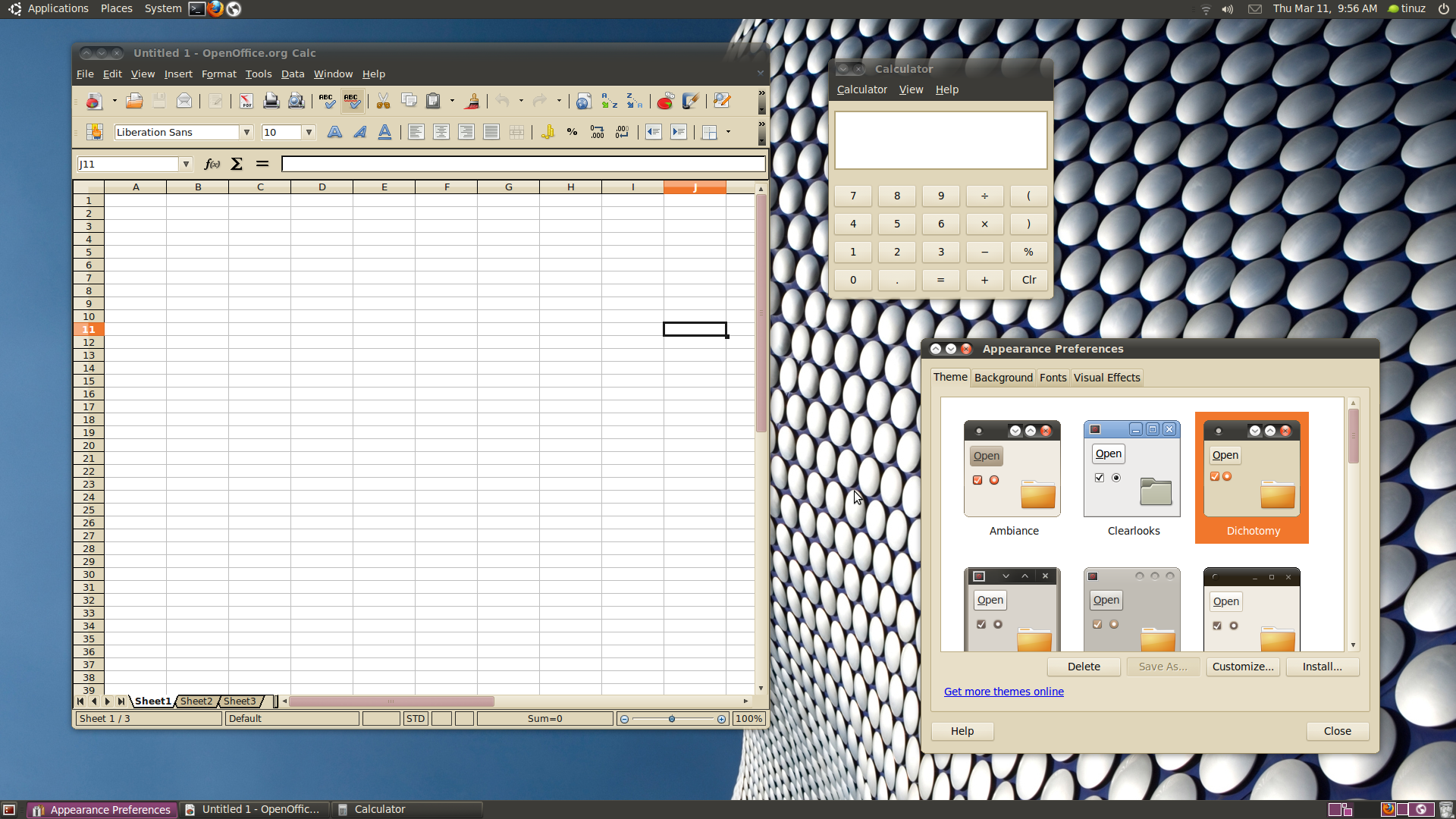The height and width of the screenshot is (819, 1456).
Task: Toggle Italic formatting
Action: pos(359,132)
